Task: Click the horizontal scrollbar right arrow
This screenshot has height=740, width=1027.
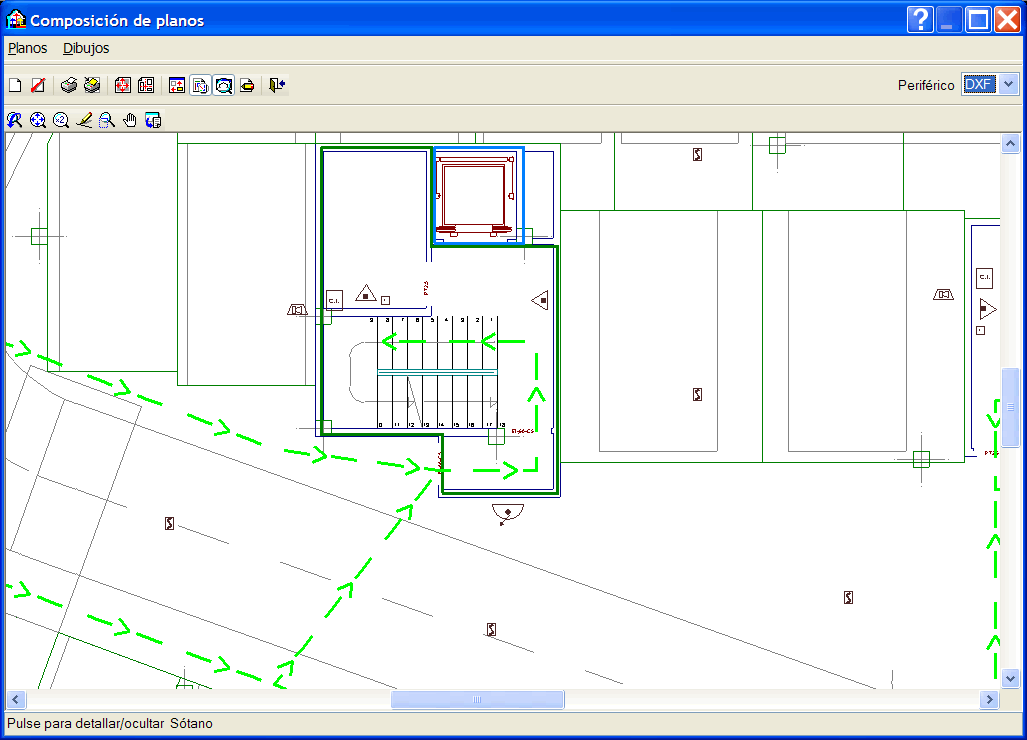Action: [x=989, y=699]
